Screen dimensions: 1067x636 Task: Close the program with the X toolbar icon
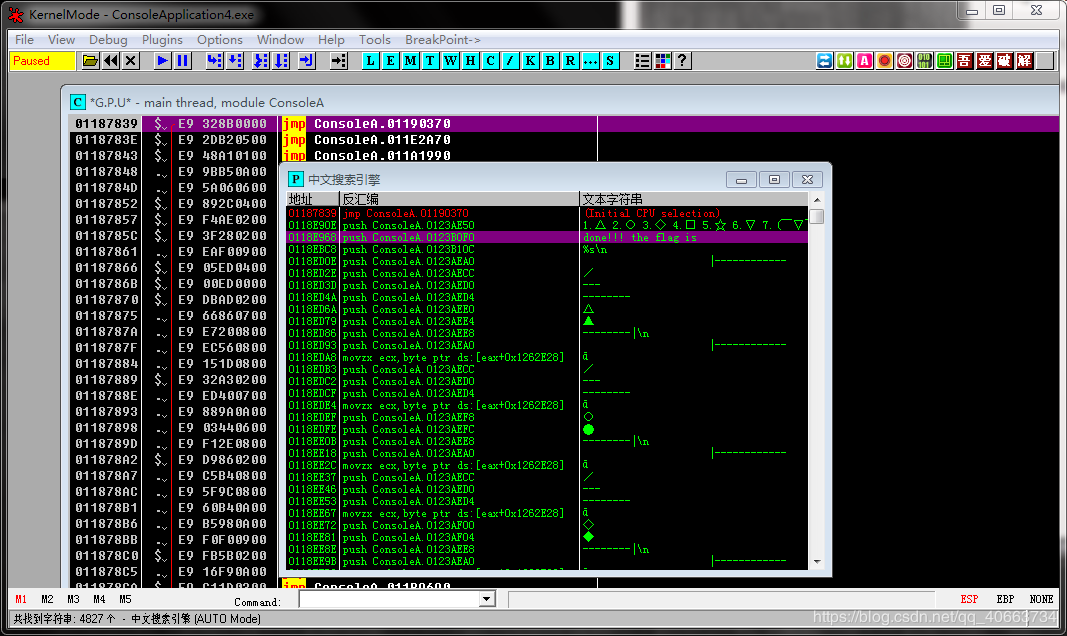[131, 61]
